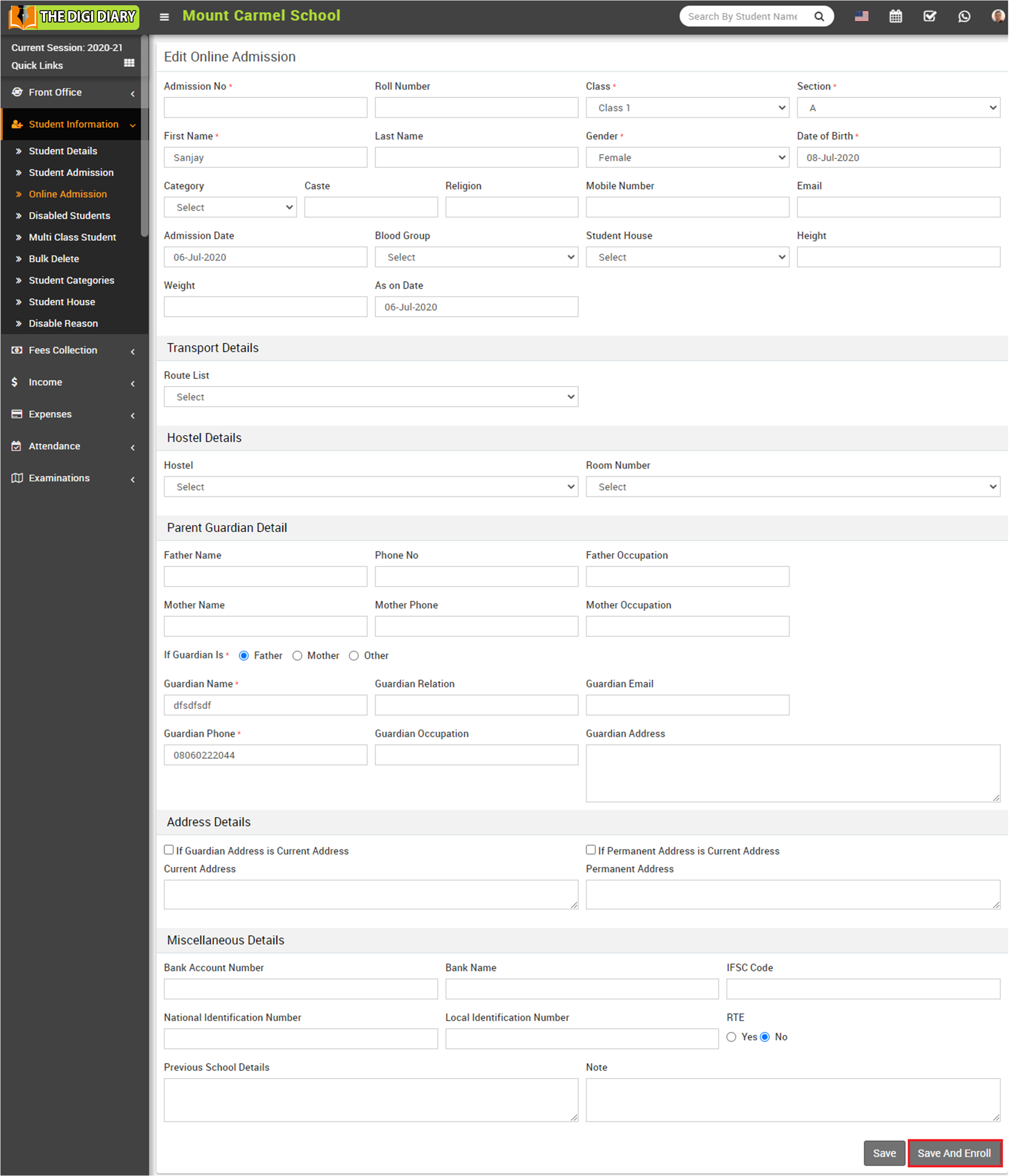Click the sidebar vertical scrollbar
1016x1176 pixels.
coord(145,136)
